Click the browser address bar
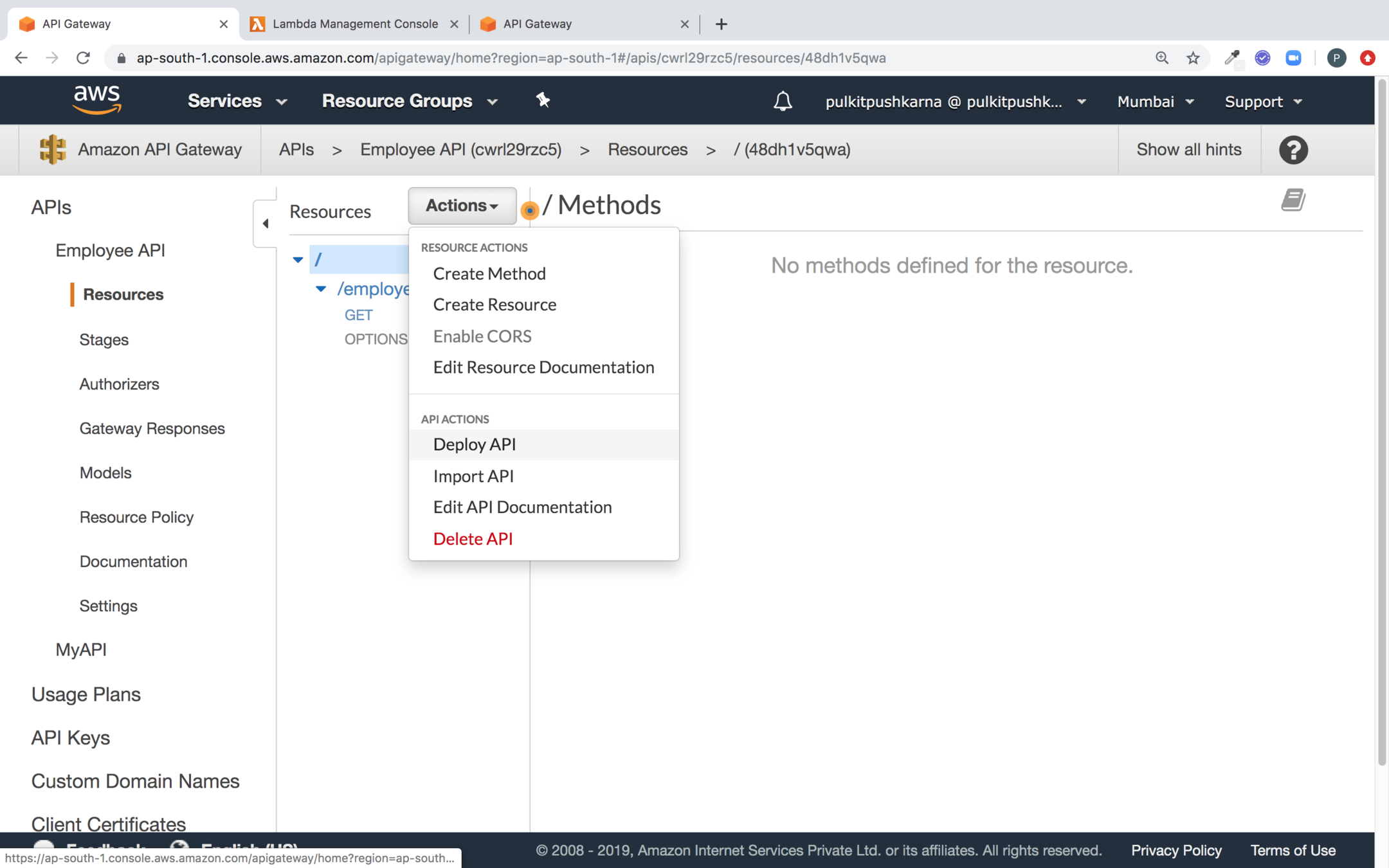Viewport: 1389px width, 868px height. pyautogui.click(x=511, y=58)
